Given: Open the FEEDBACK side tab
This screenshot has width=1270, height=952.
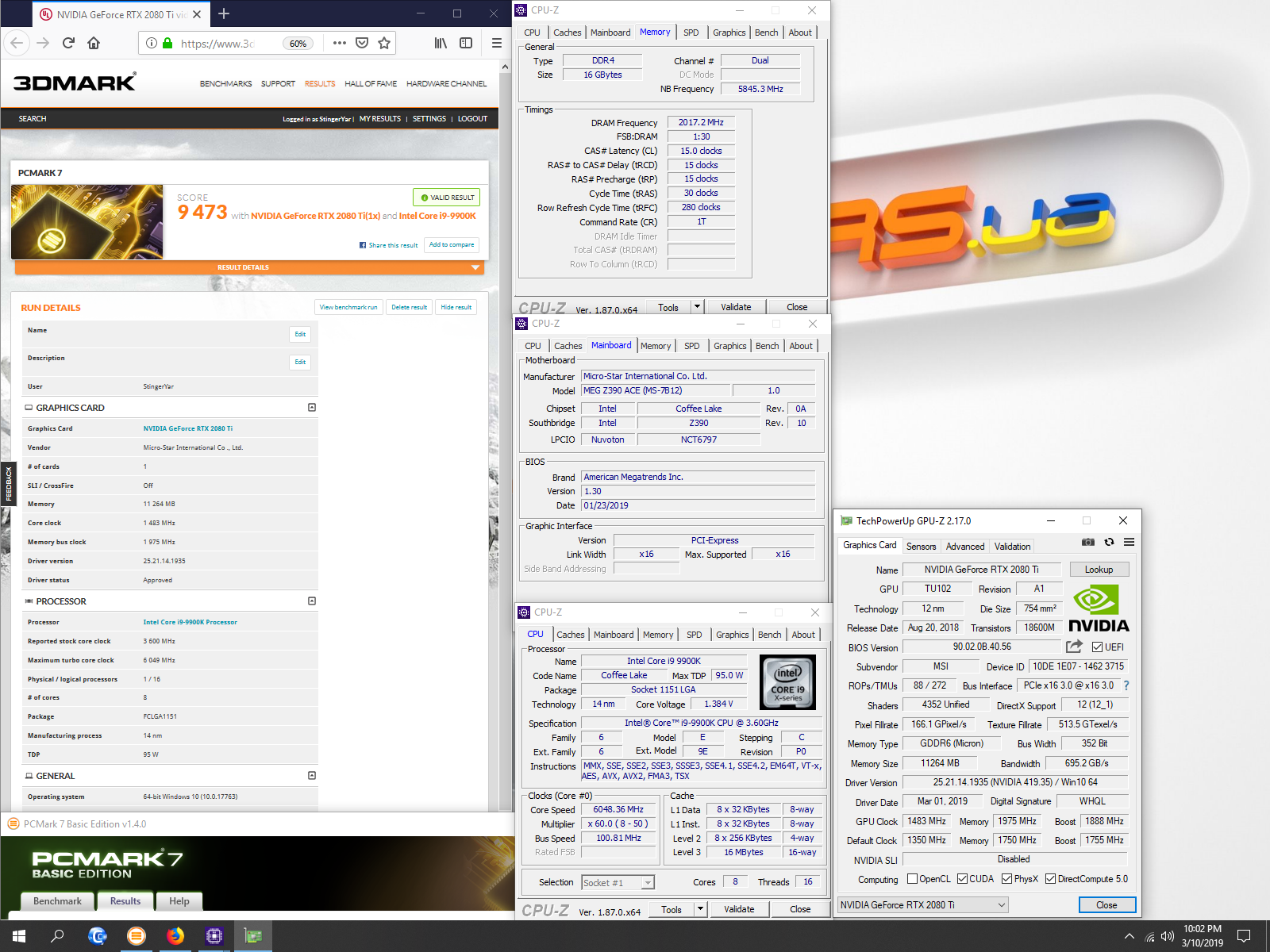Looking at the screenshot, I should click(9, 484).
